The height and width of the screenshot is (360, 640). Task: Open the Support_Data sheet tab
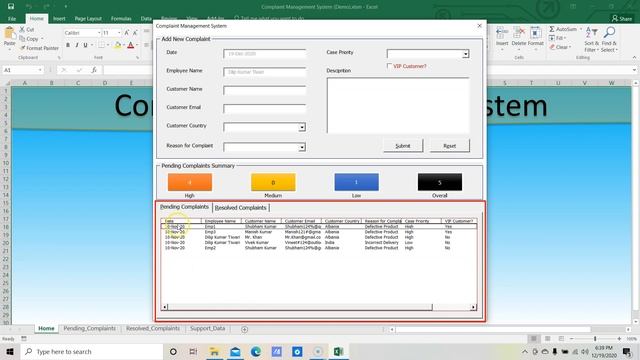(207, 328)
